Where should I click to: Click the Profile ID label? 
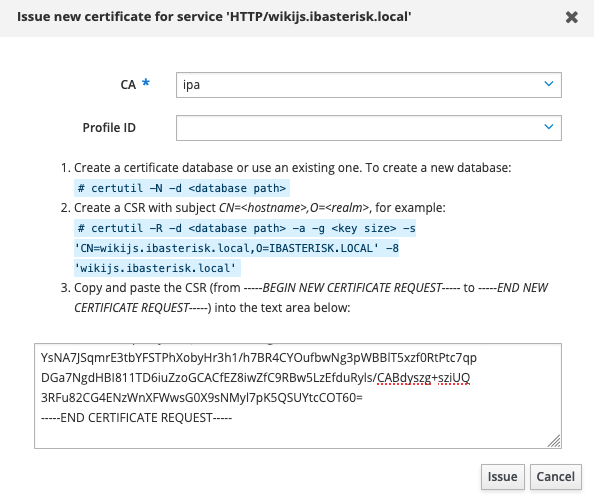[109, 128]
